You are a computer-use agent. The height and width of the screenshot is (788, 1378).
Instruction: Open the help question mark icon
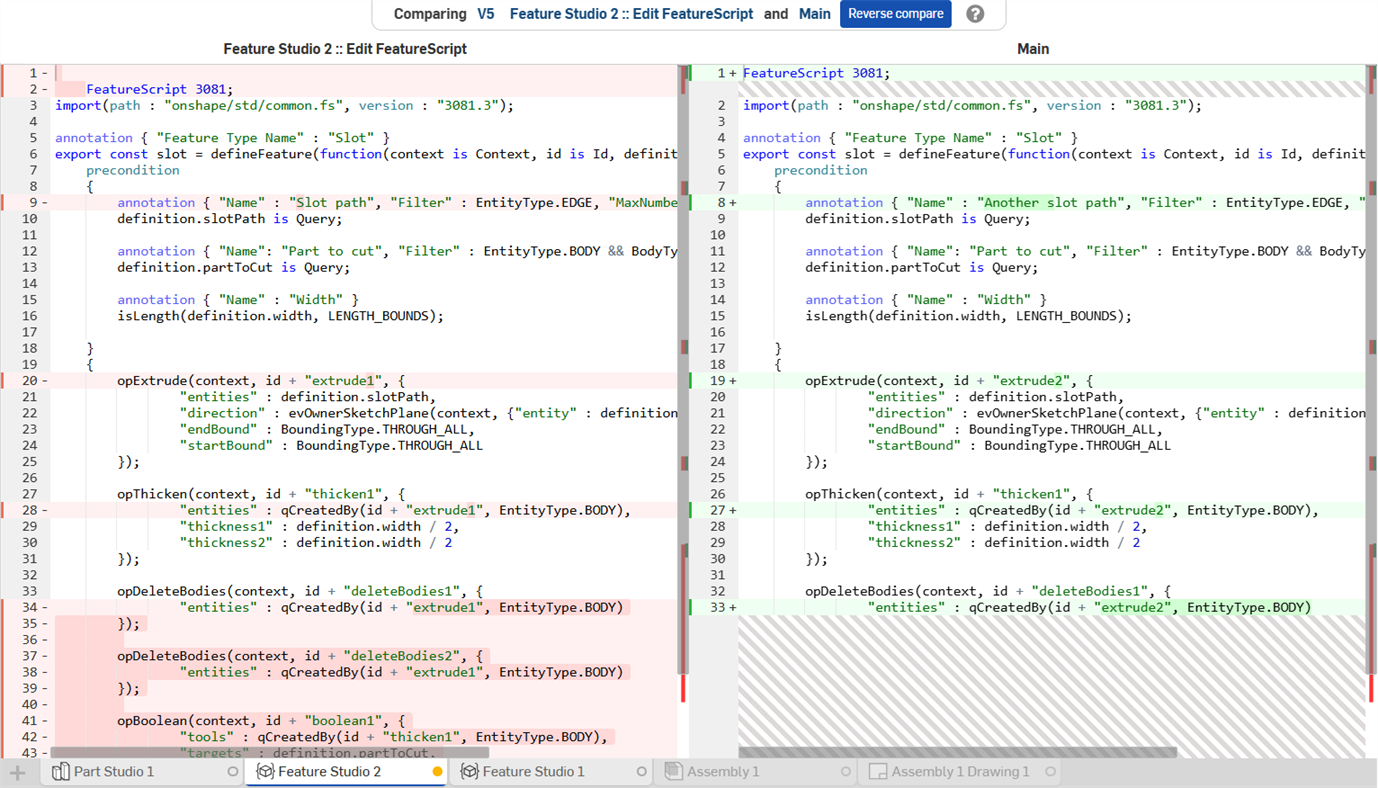pyautogui.click(x=975, y=14)
